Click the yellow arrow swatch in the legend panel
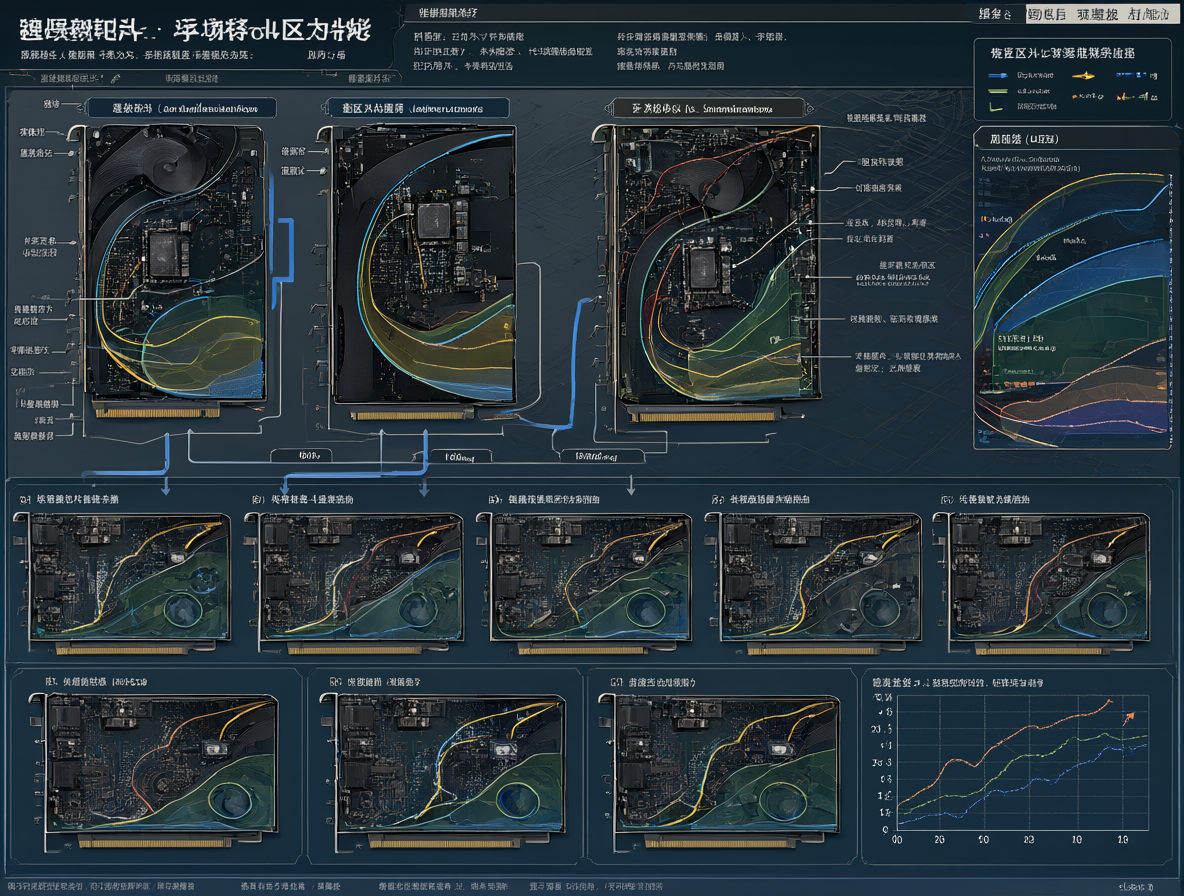Viewport: 1184px width, 896px height. pyautogui.click(x=1083, y=75)
